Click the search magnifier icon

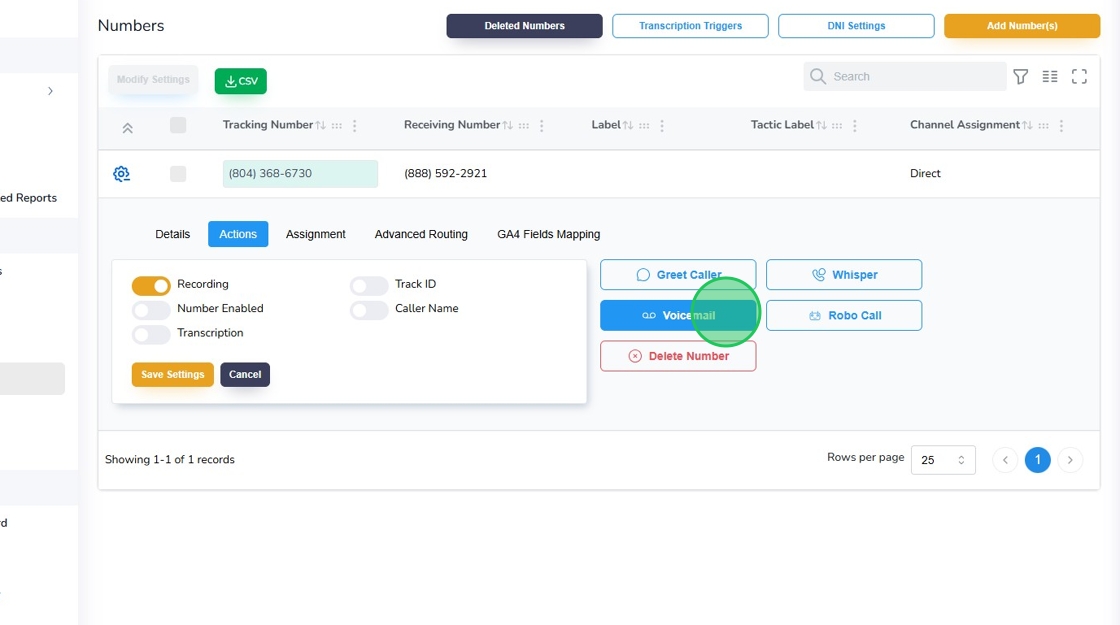click(818, 76)
